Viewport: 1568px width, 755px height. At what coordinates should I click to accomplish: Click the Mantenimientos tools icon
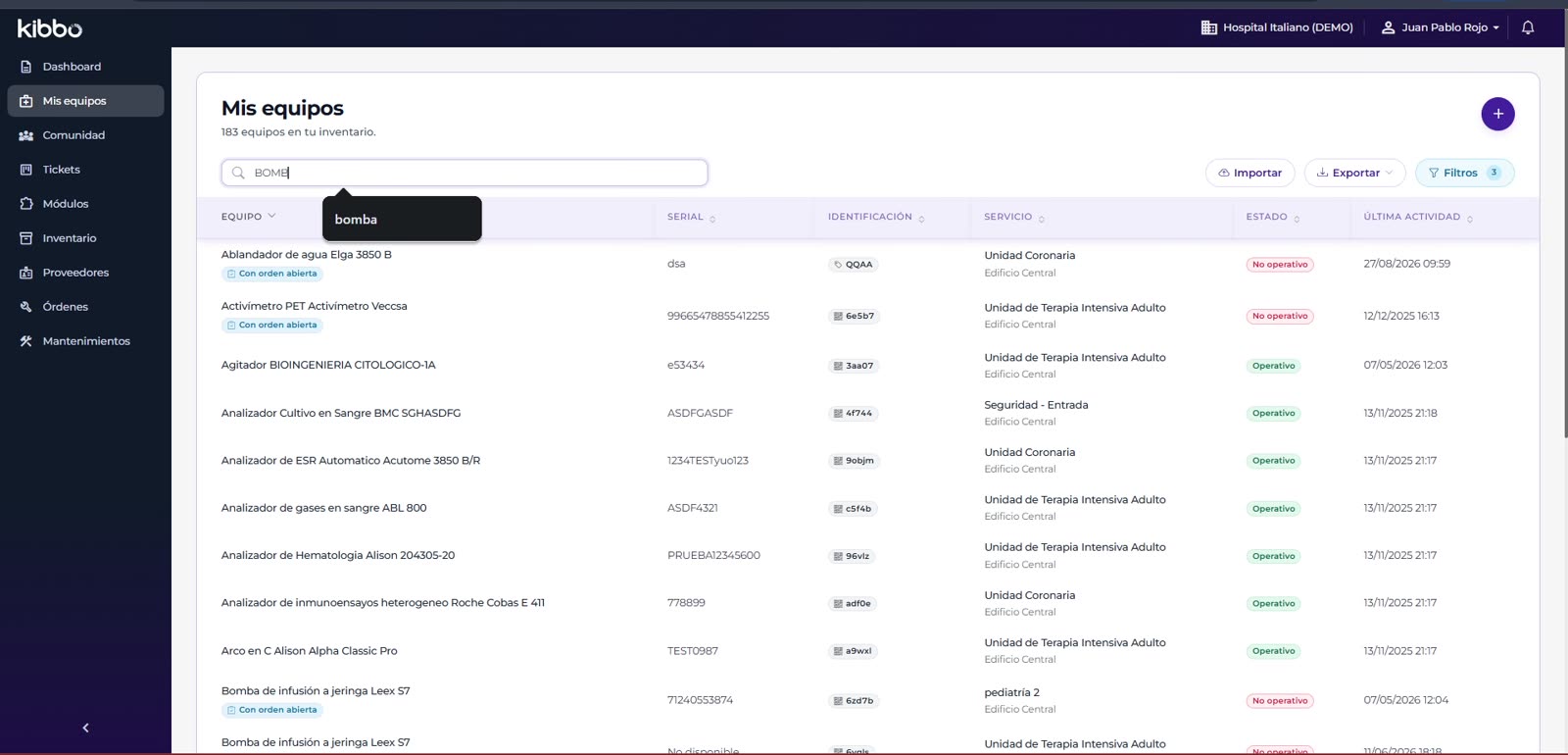coord(26,341)
